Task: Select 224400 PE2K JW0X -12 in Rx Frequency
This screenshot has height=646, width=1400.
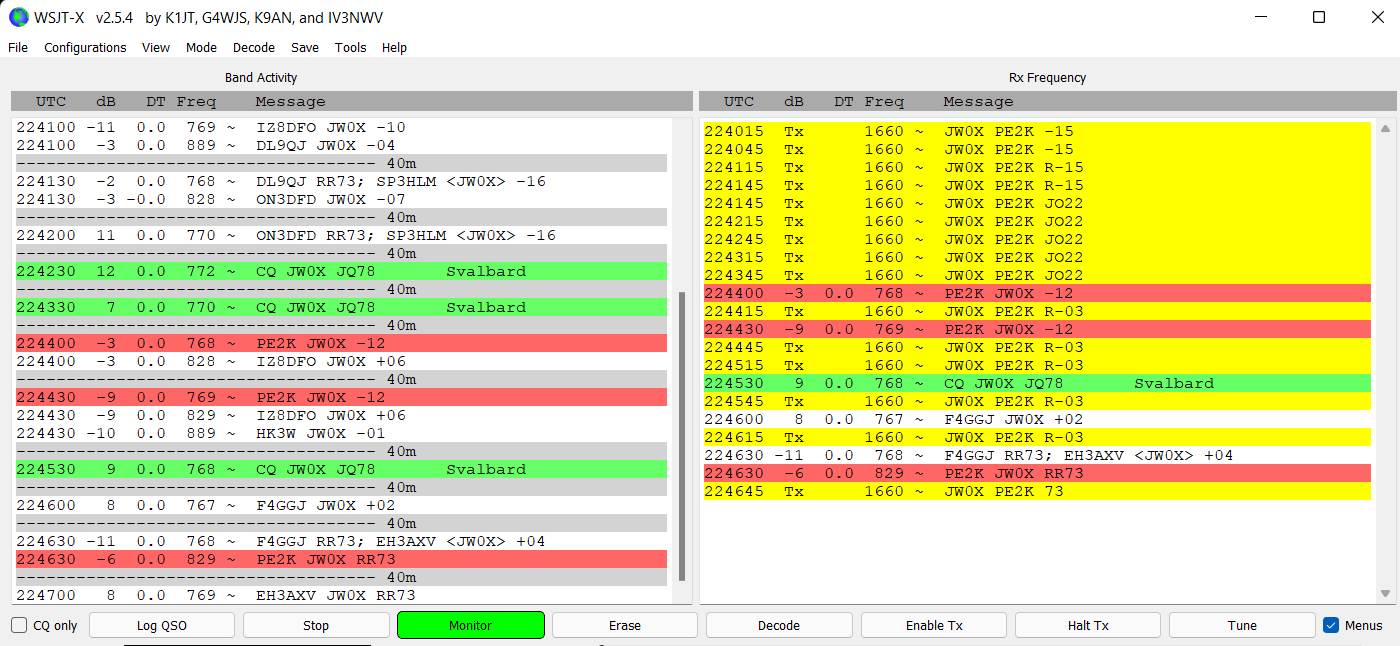Action: click(x=1037, y=293)
